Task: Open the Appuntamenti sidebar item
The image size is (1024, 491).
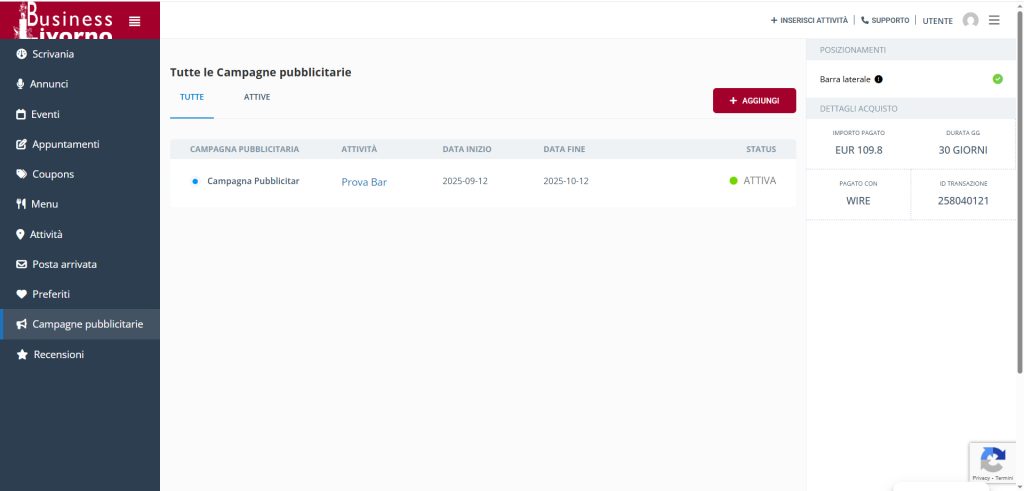Action: pyautogui.click(x=66, y=144)
